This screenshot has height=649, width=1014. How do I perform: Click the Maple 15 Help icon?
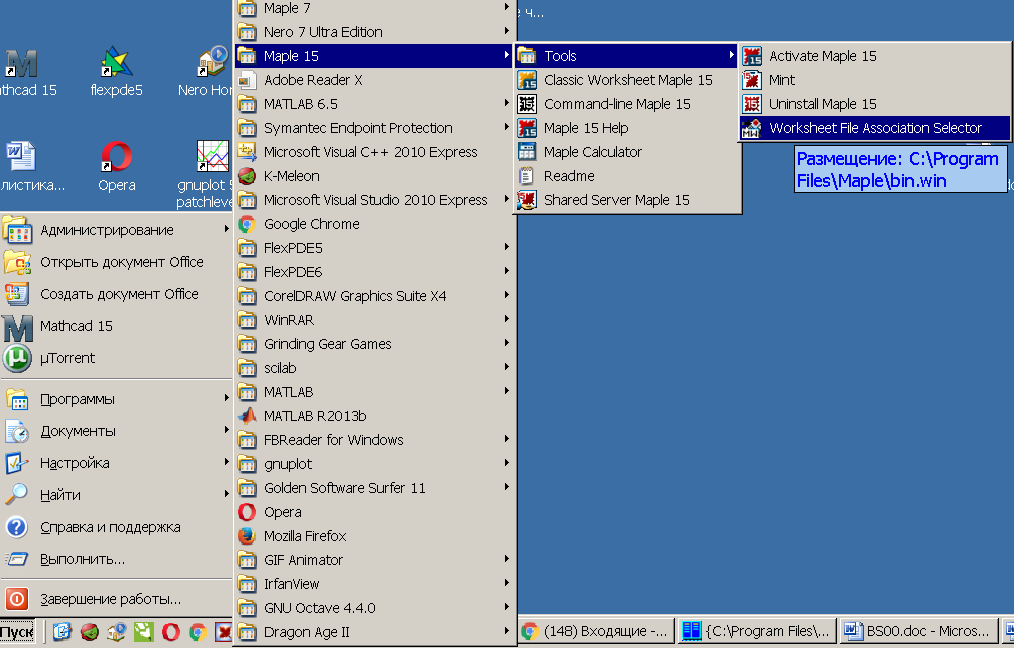tap(527, 128)
